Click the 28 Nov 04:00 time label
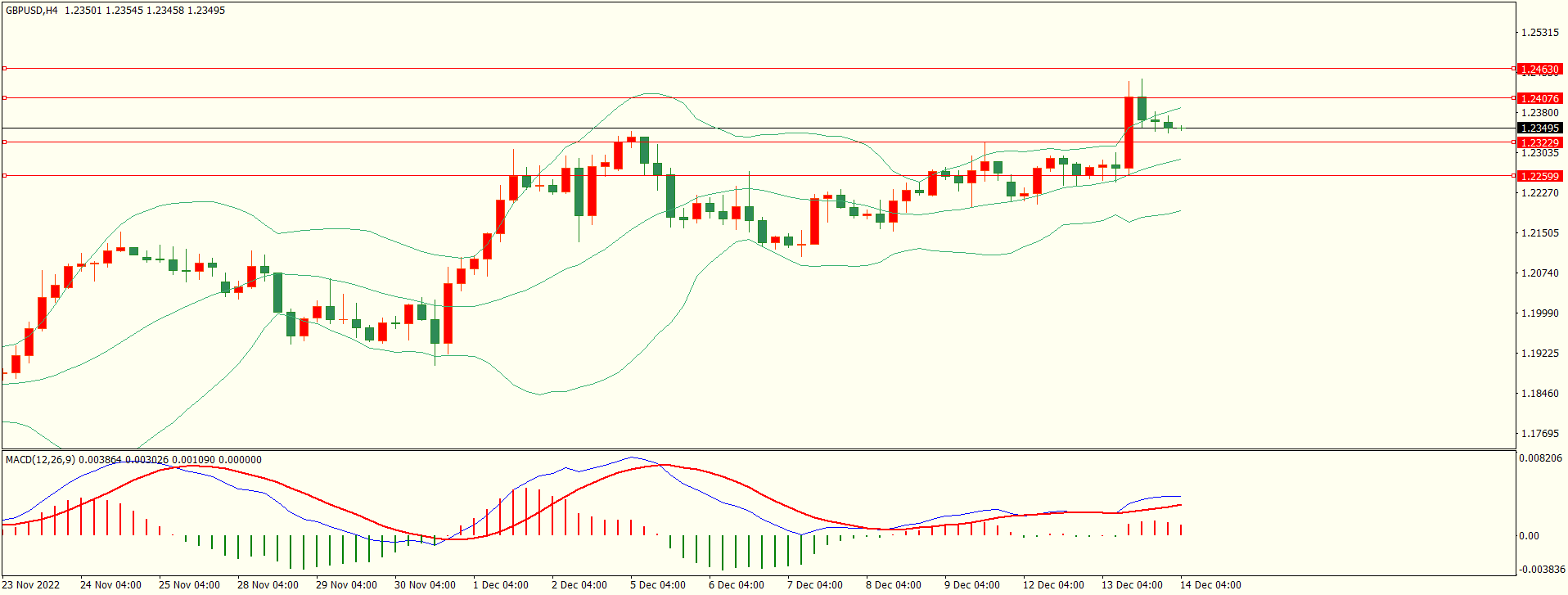1568x595 pixels. [x=268, y=584]
